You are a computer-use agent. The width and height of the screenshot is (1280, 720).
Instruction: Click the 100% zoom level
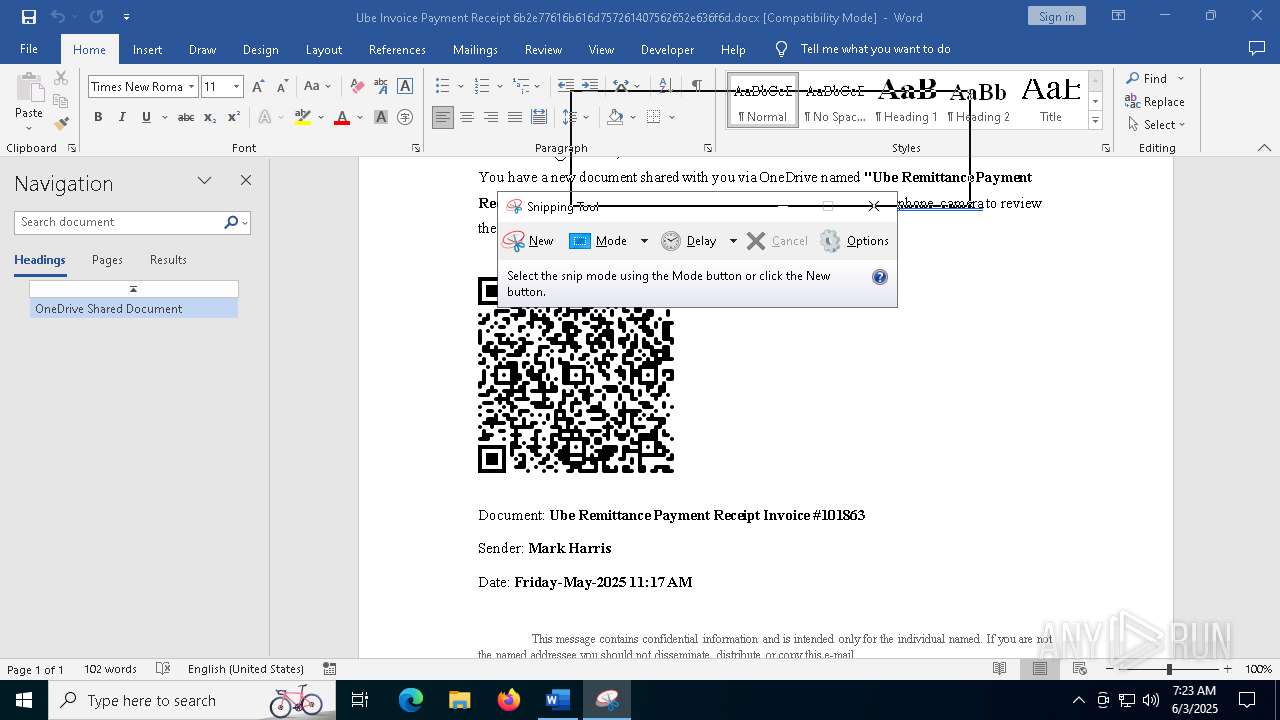(x=1258, y=669)
